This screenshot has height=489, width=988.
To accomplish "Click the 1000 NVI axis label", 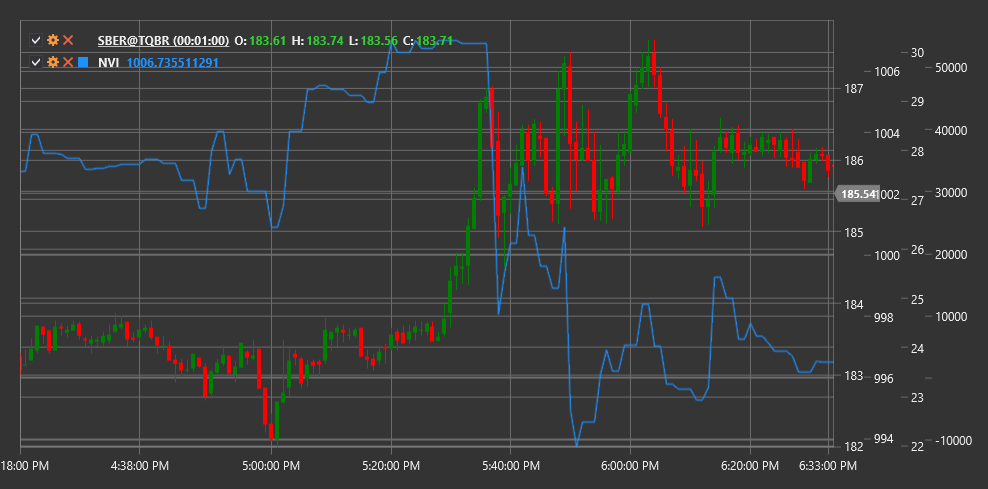I will [x=887, y=256].
